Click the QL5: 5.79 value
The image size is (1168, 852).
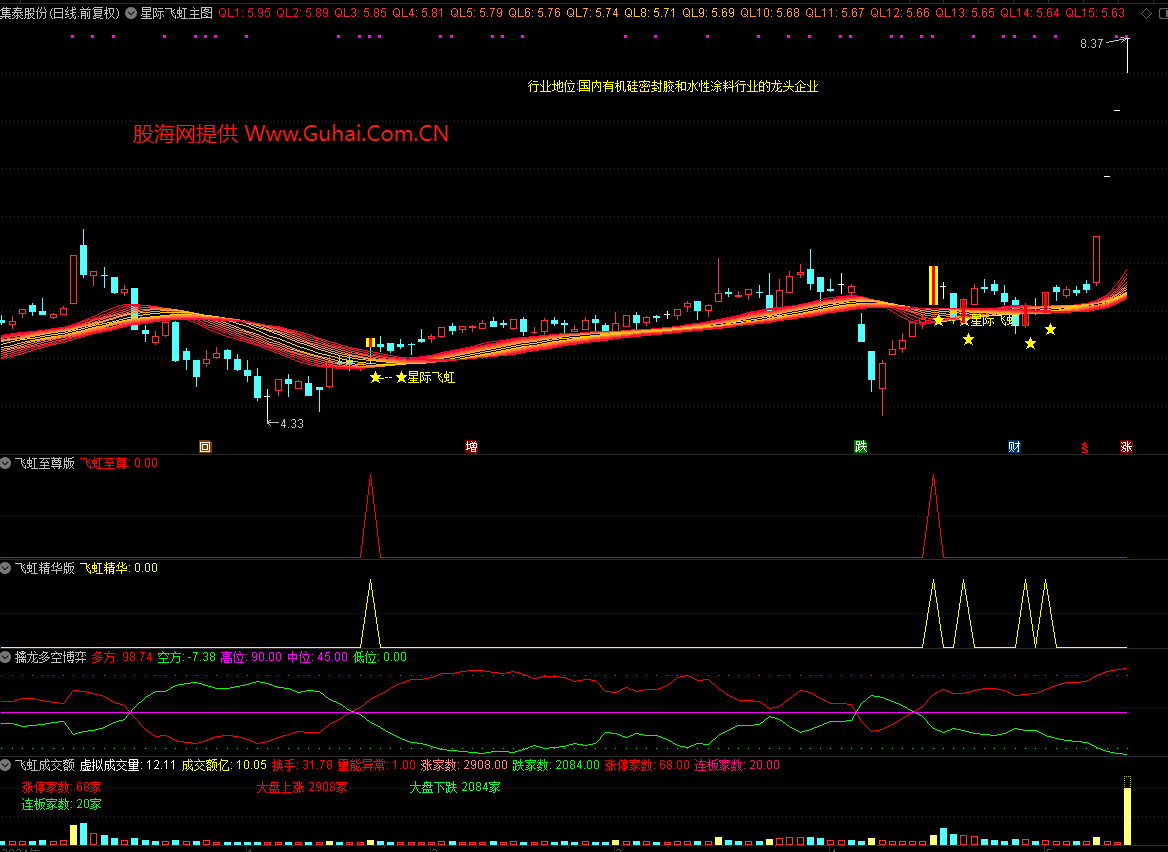(476, 13)
